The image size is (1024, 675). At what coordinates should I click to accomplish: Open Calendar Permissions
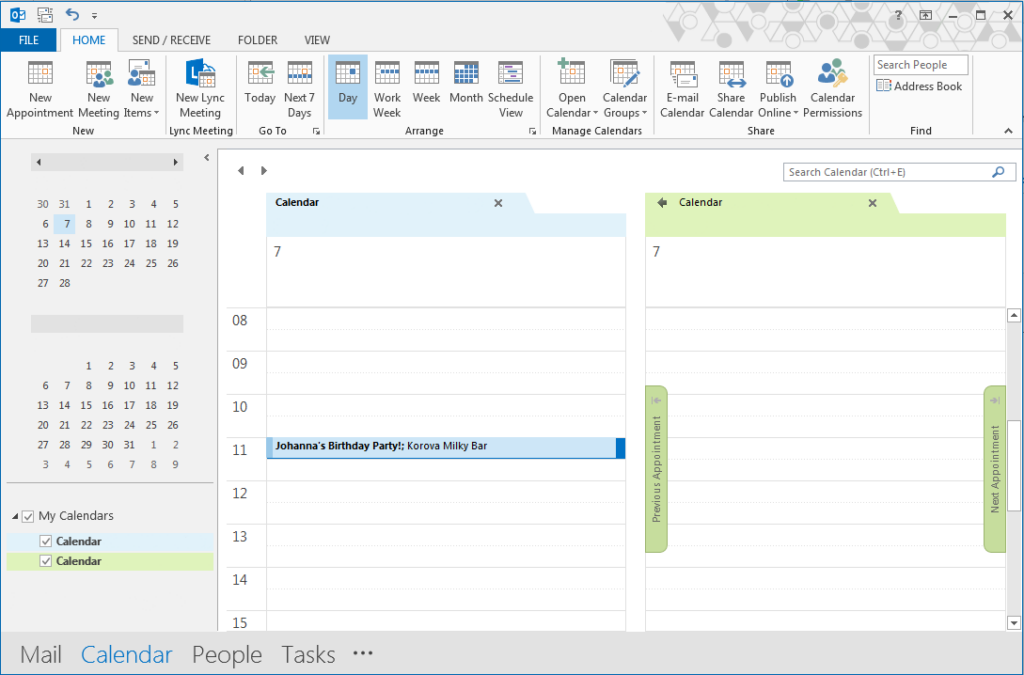point(833,88)
